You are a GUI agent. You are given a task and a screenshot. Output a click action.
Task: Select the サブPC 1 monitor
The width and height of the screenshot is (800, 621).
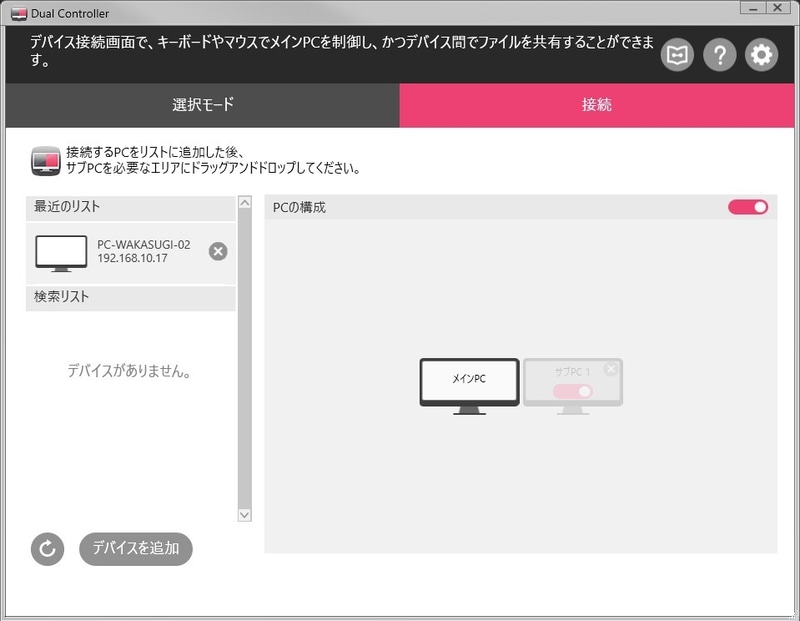click(x=572, y=386)
